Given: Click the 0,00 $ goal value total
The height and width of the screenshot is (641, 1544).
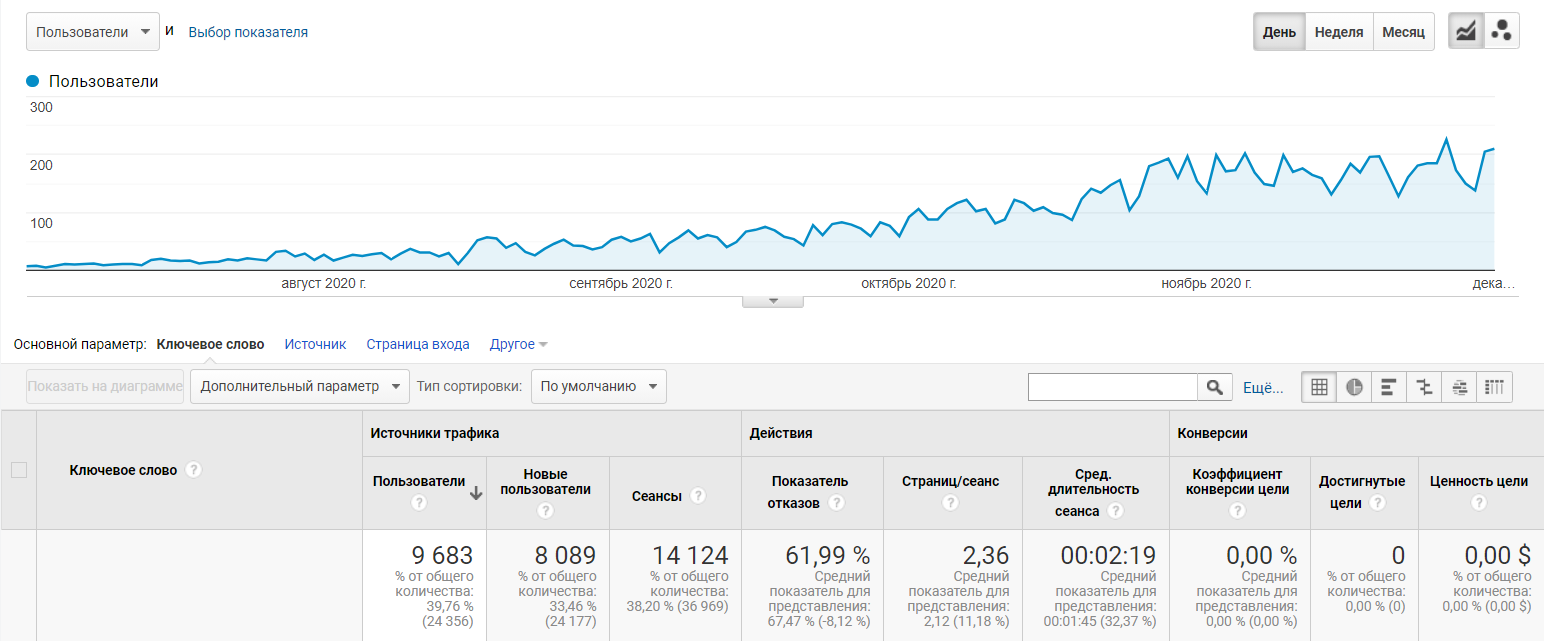Looking at the screenshot, I should click(x=1497, y=555).
